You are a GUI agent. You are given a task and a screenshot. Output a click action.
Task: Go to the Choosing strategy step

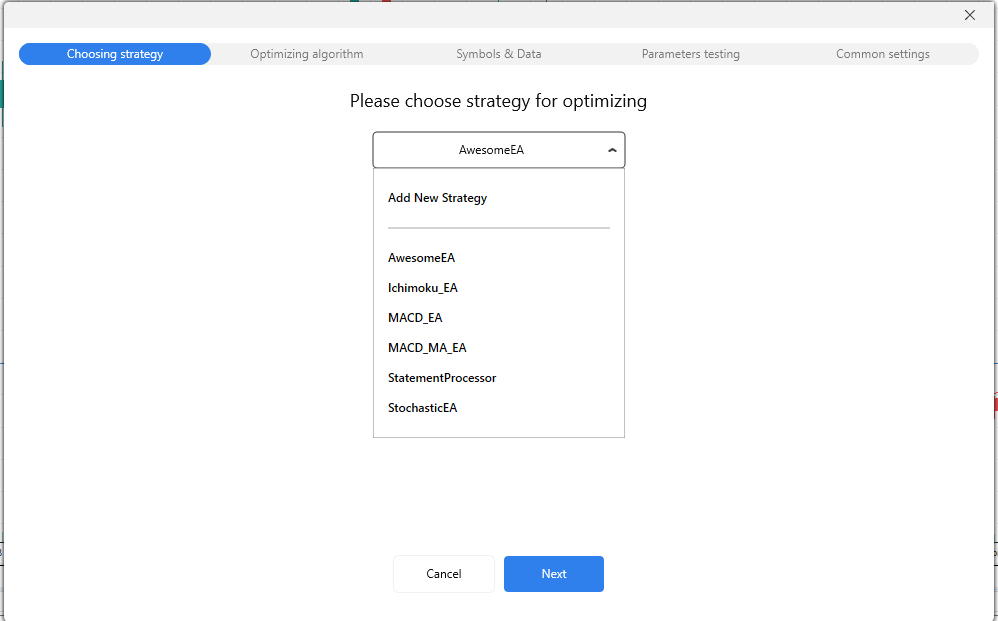(115, 54)
